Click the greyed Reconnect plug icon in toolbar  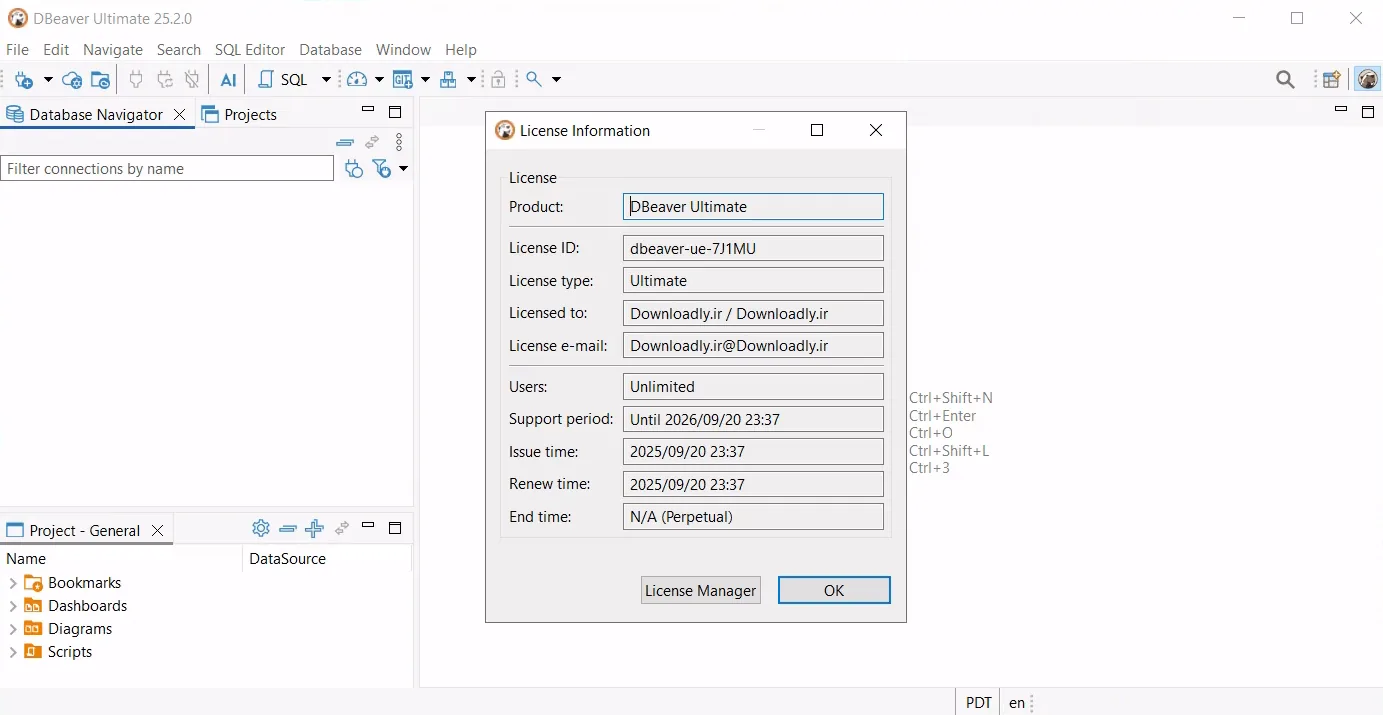(165, 80)
